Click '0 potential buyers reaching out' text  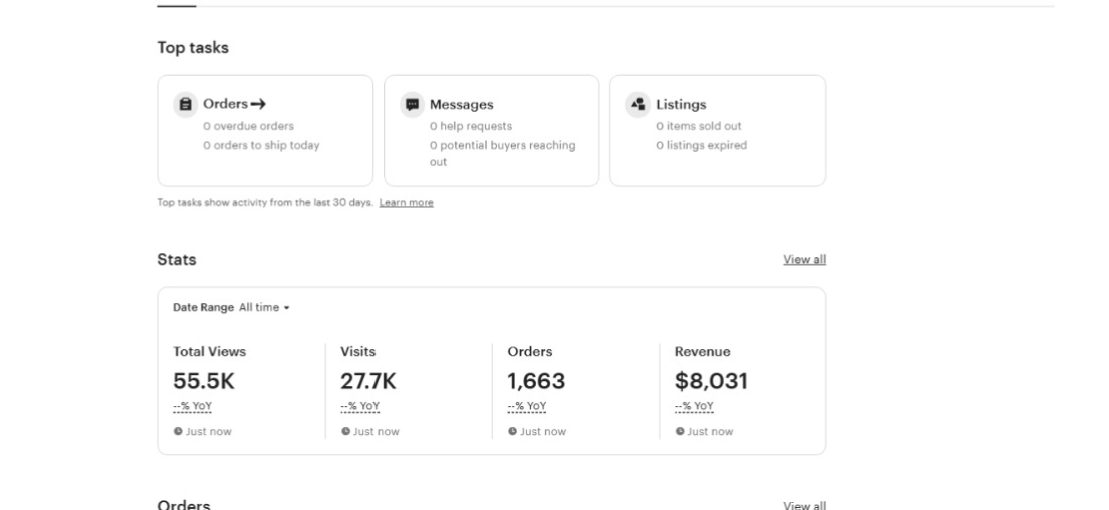coord(503,153)
